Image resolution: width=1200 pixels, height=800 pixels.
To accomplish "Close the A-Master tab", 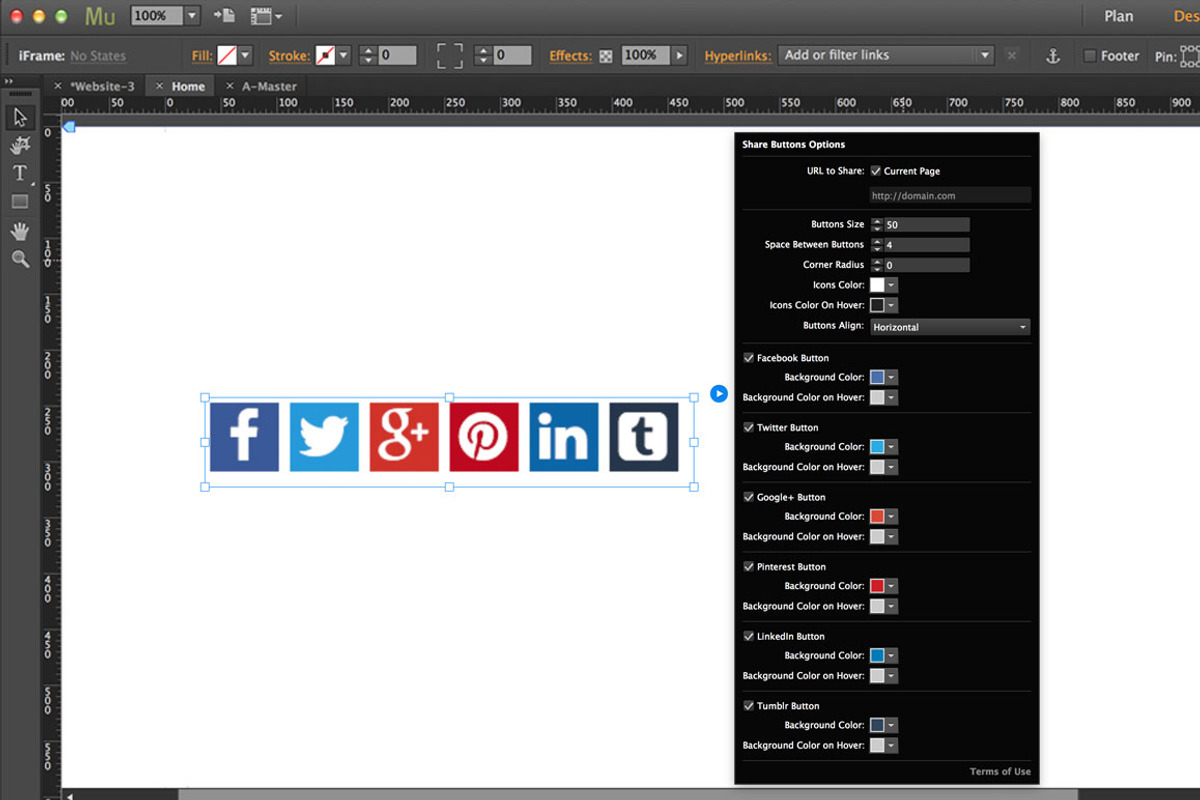I will pos(230,86).
